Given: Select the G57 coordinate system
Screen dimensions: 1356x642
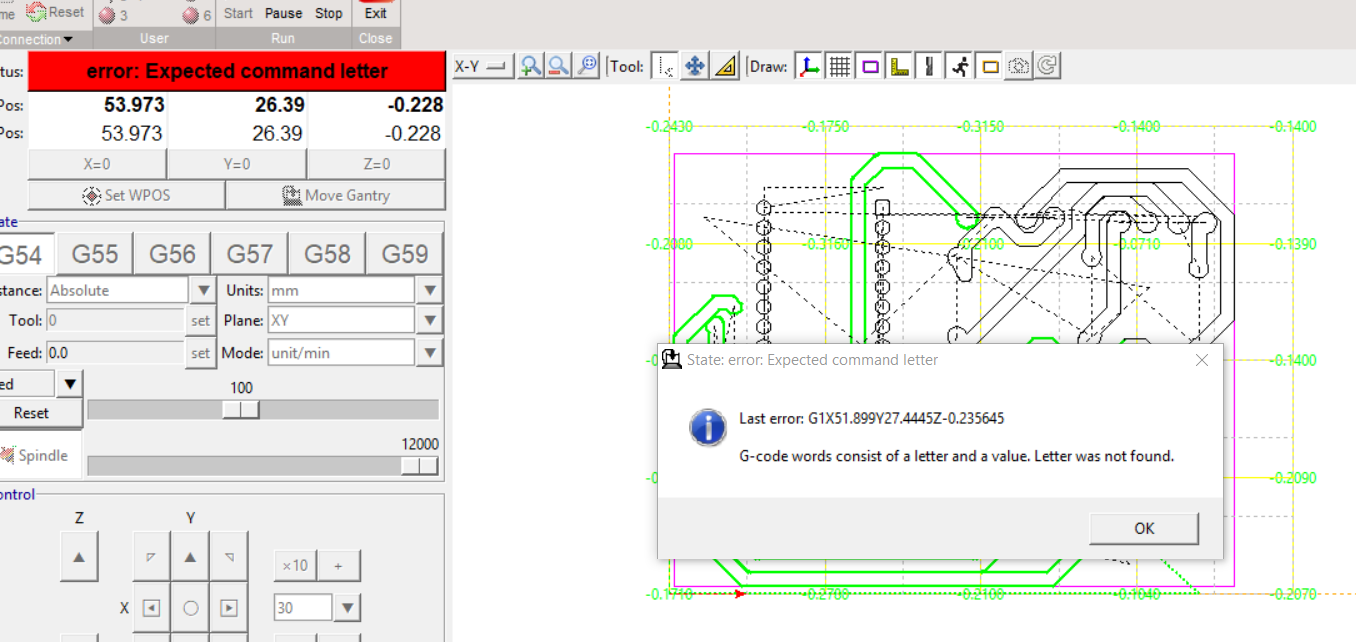Looking at the screenshot, I should [250, 254].
